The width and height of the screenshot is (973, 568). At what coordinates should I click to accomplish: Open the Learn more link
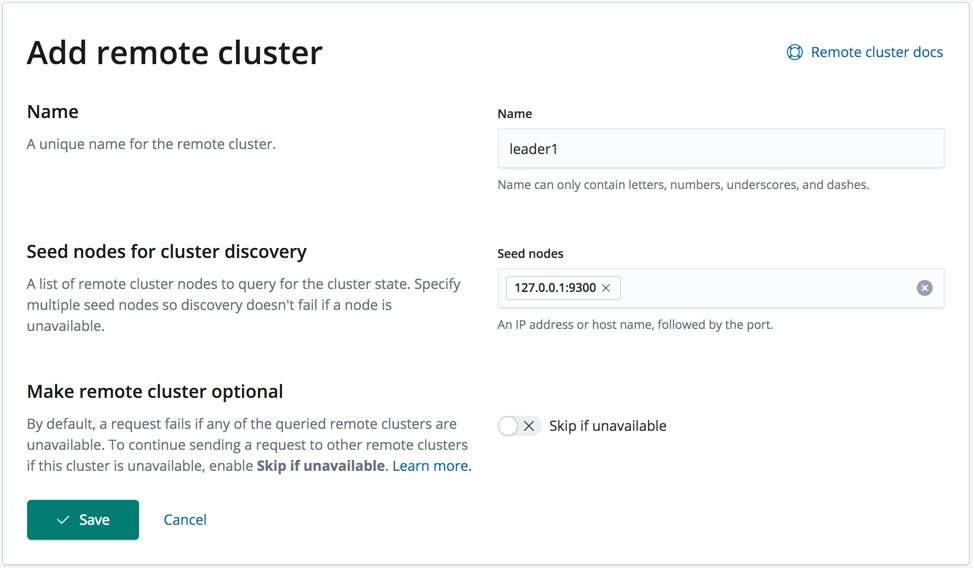[x=431, y=466]
